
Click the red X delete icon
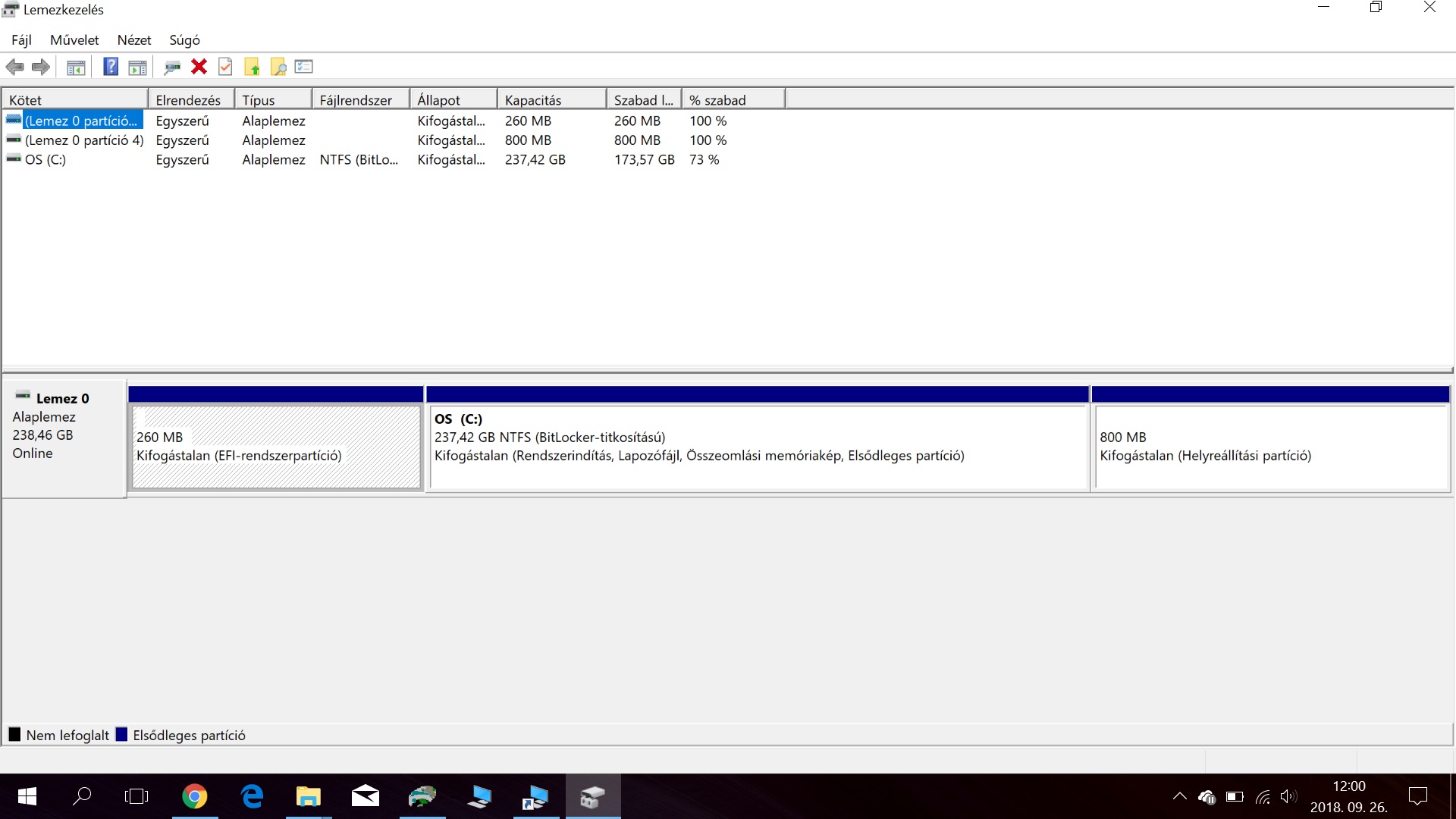click(x=199, y=67)
